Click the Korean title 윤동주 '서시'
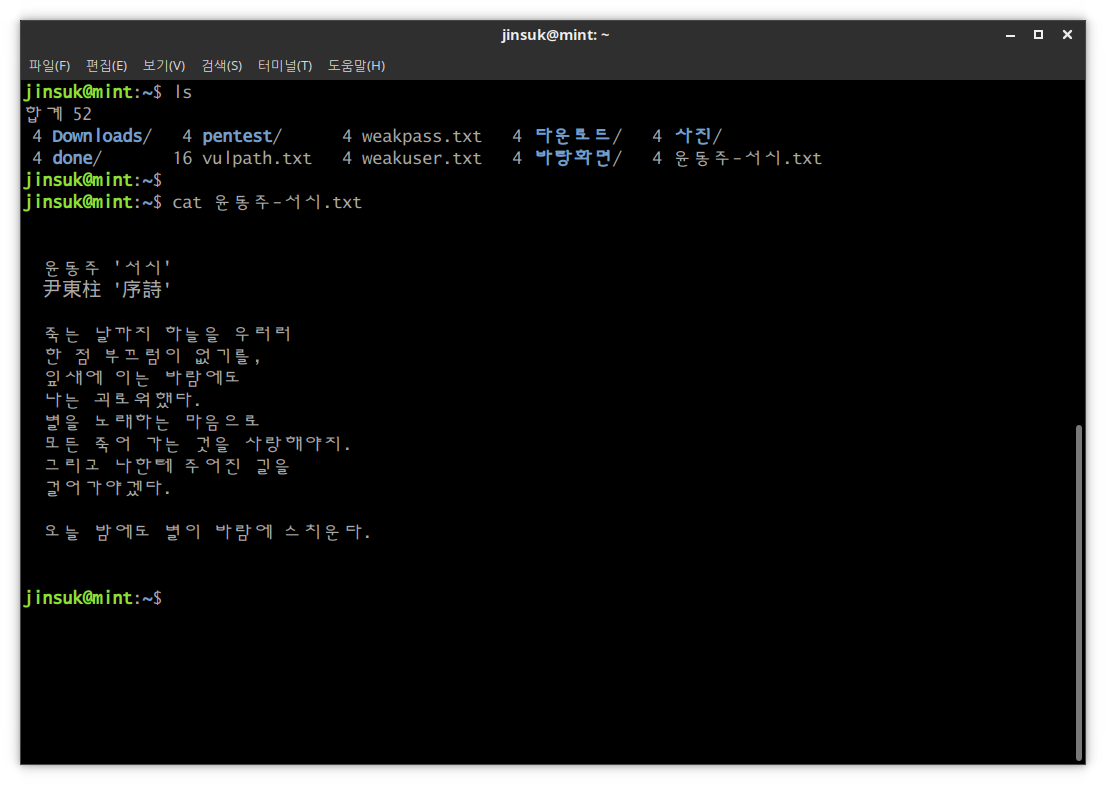Viewport: 1106px width, 785px height. click(x=107, y=267)
